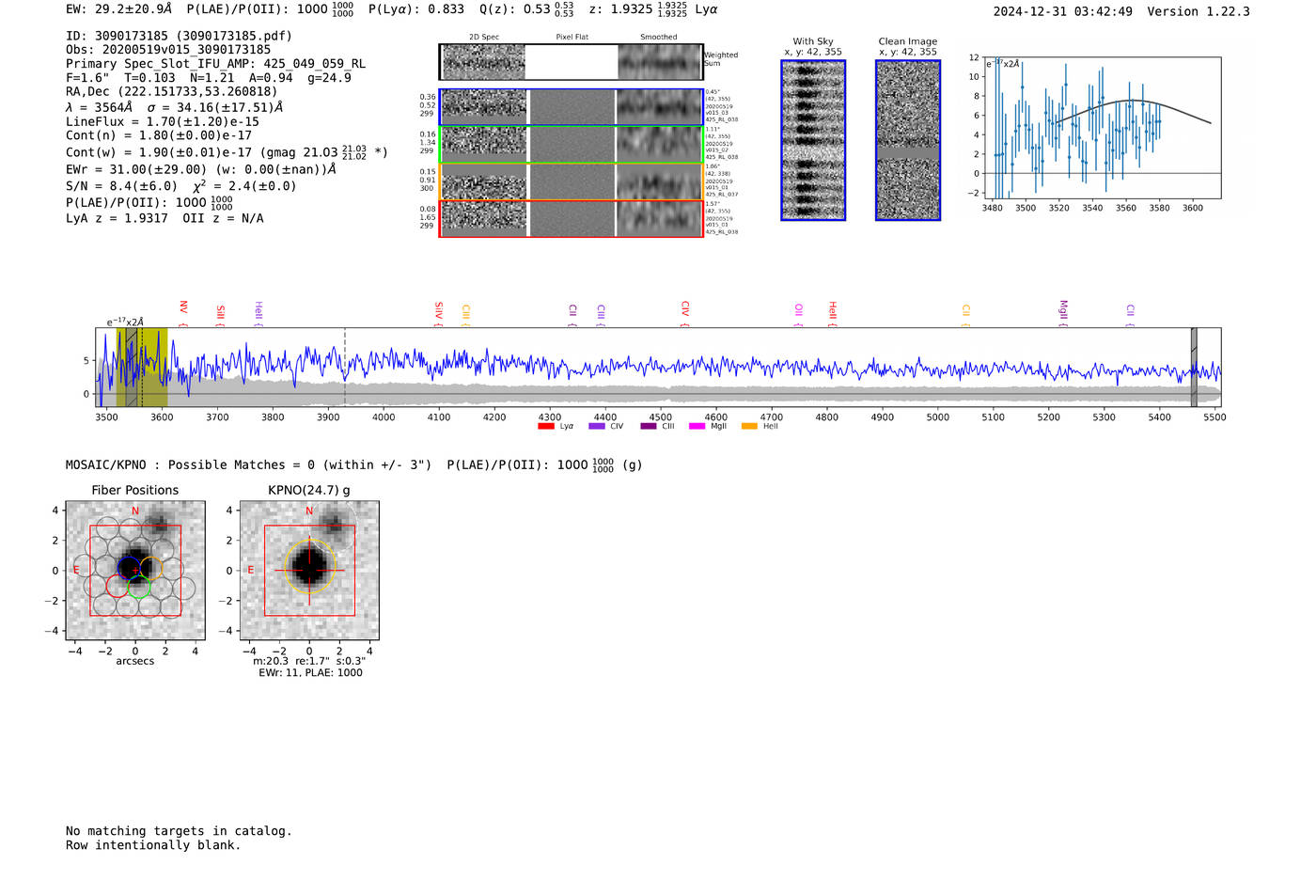
Task: Click the Fiber Positions cutout image
Action: pyautogui.click(x=135, y=571)
